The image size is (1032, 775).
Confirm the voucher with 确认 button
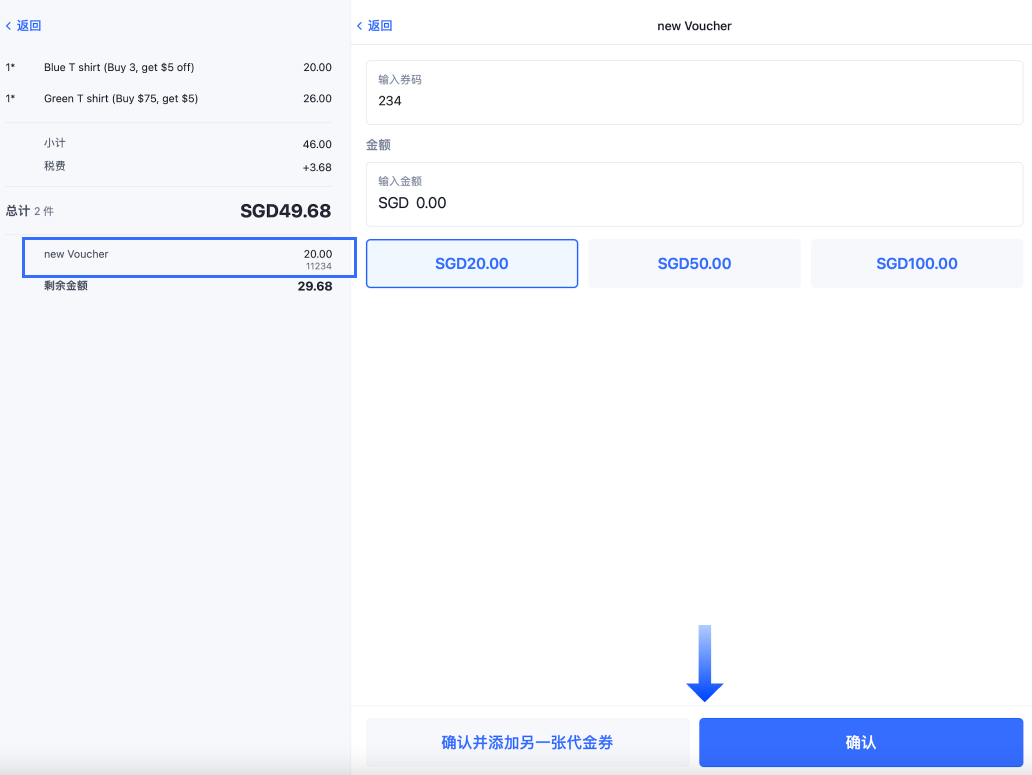[x=861, y=743]
